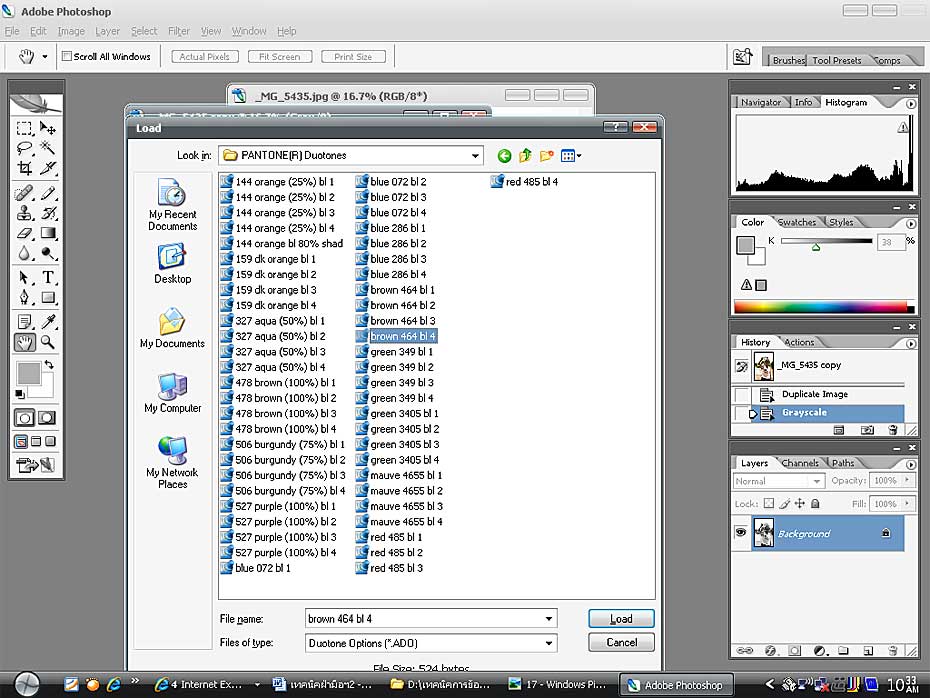Open the View Menu dropdown

[x=571, y=156]
